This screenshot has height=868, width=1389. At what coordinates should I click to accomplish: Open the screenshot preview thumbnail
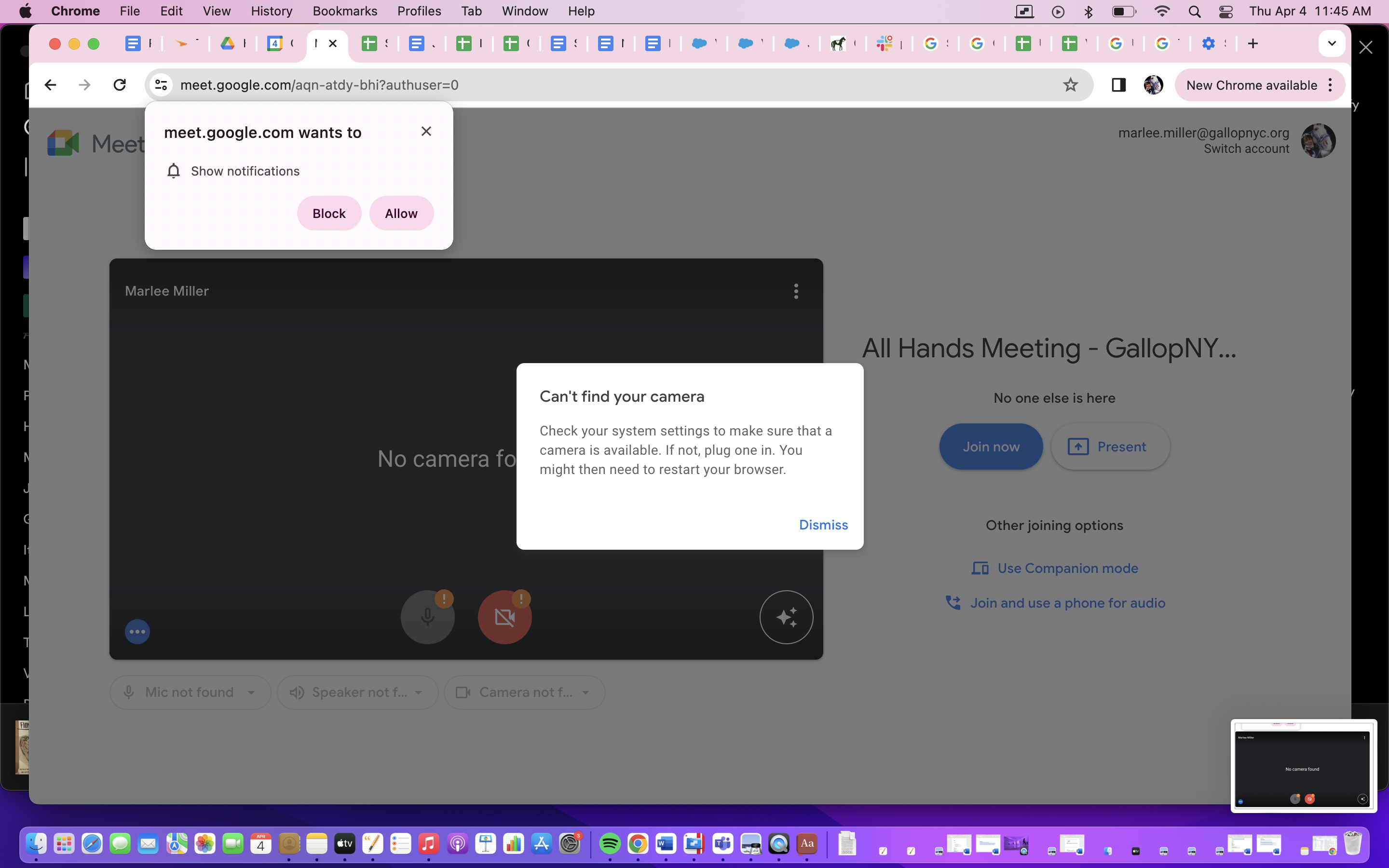click(1303, 766)
